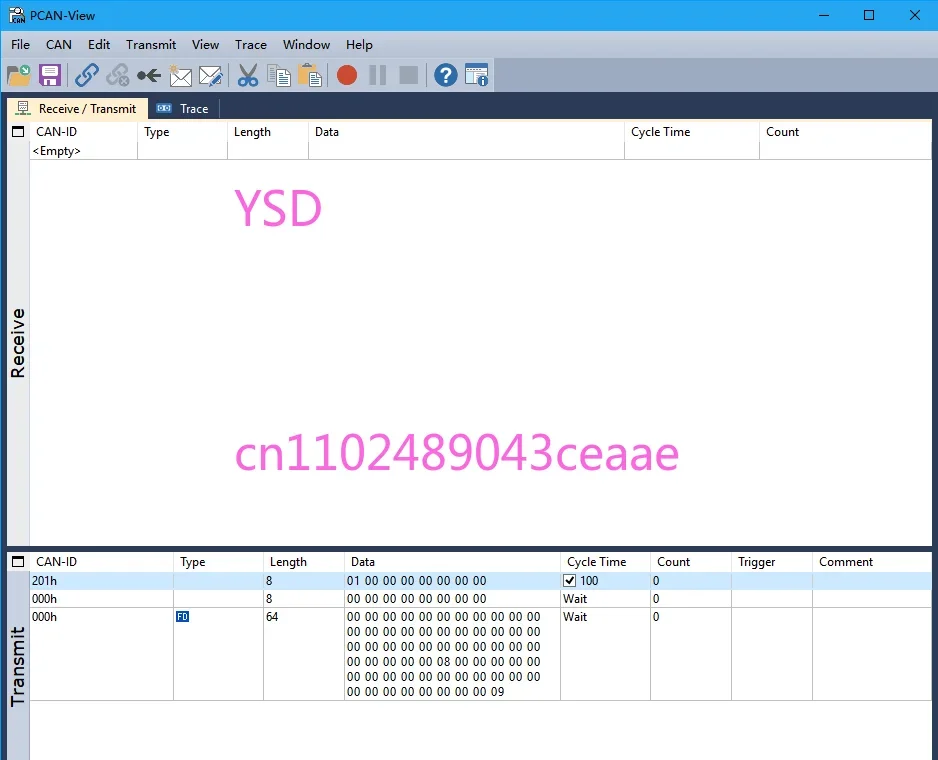Open the CAN menu
Image resolution: width=938 pixels, height=760 pixels.
click(59, 45)
